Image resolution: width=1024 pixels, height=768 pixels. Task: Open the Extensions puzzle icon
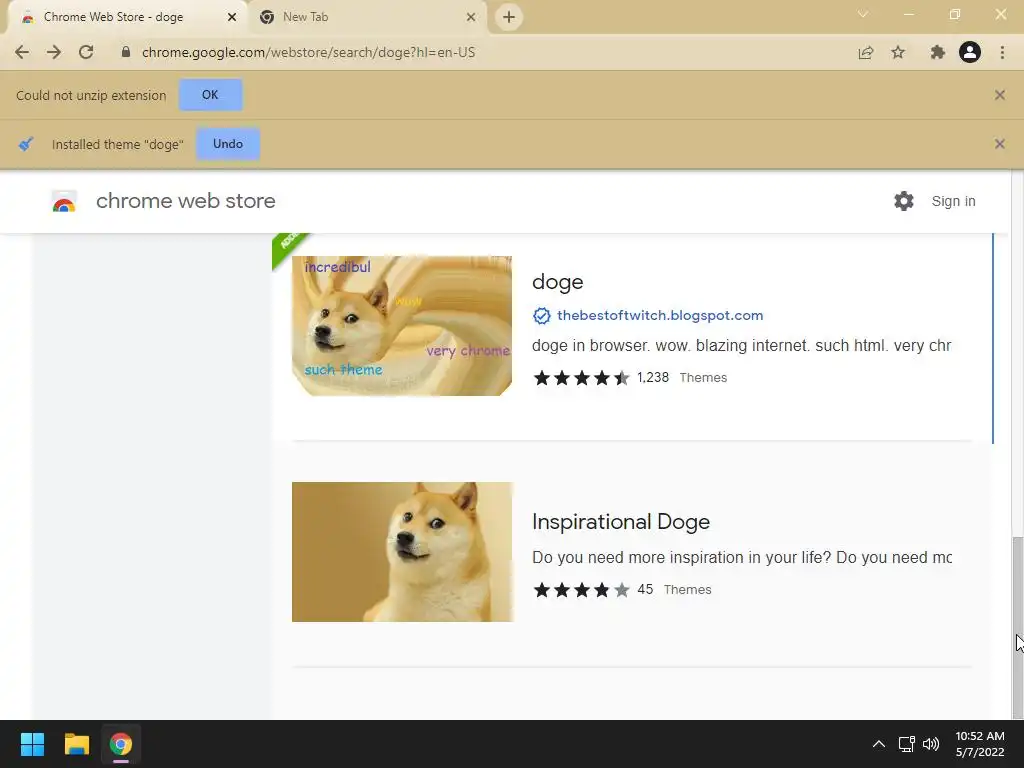[x=937, y=52]
